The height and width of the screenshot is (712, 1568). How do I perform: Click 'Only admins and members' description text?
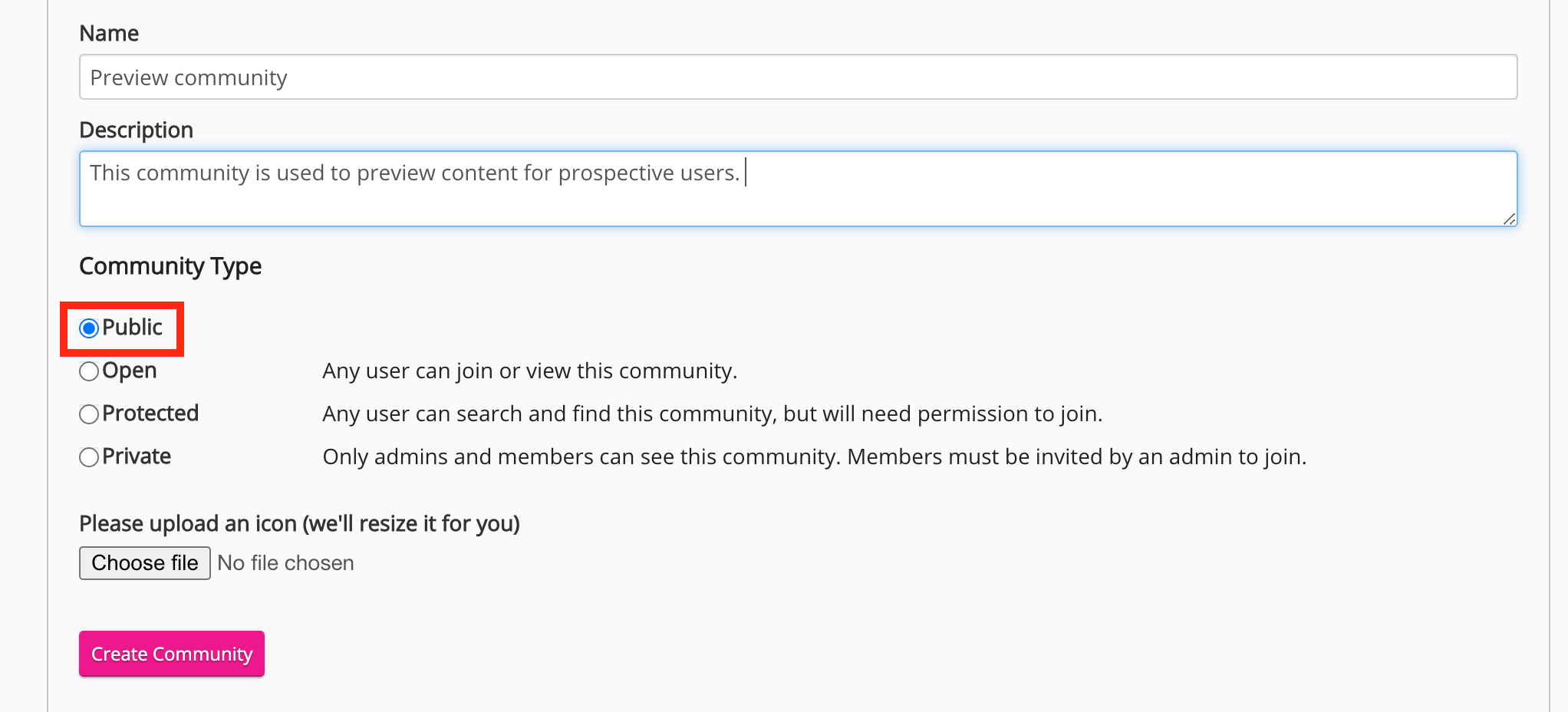[x=814, y=457]
